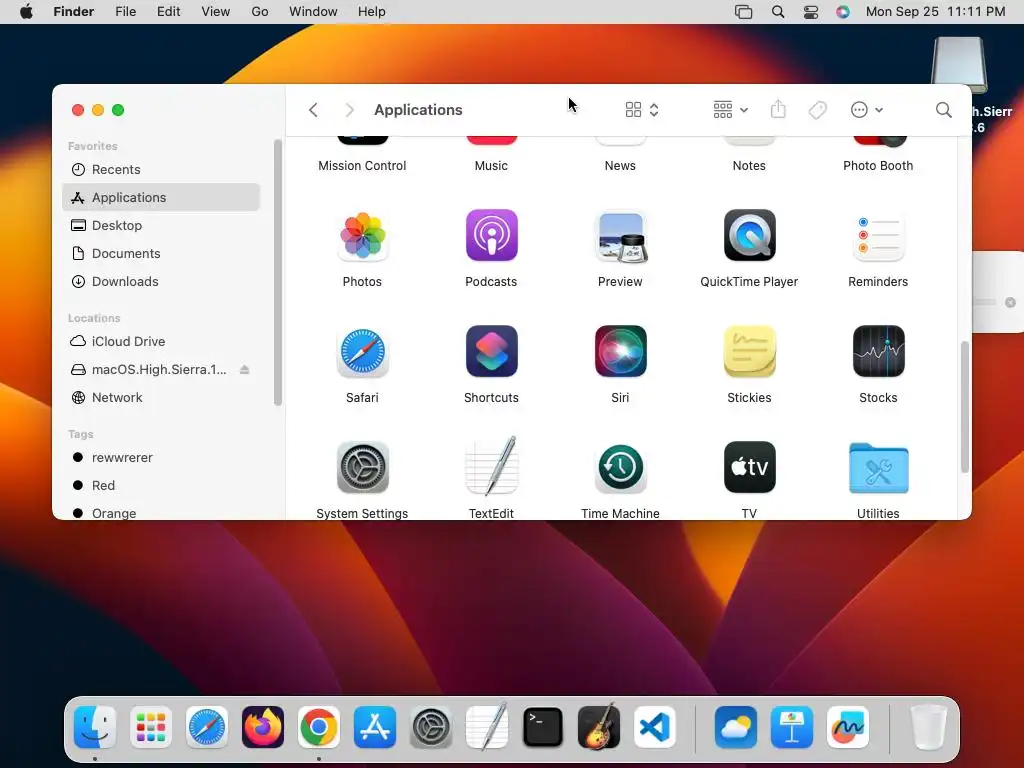The height and width of the screenshot is (768, 1024).
Task: Click the Edit Tags toolbar icon
Action: (x=818, y=110)
